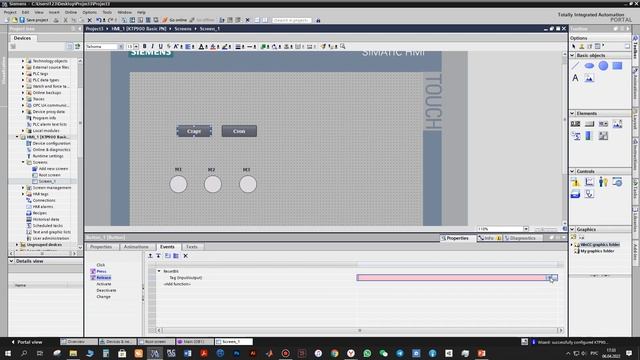Viewport: 640px width, 360px height.
Task: Click the Go online toolbar icon
Action: coord(175,20)
